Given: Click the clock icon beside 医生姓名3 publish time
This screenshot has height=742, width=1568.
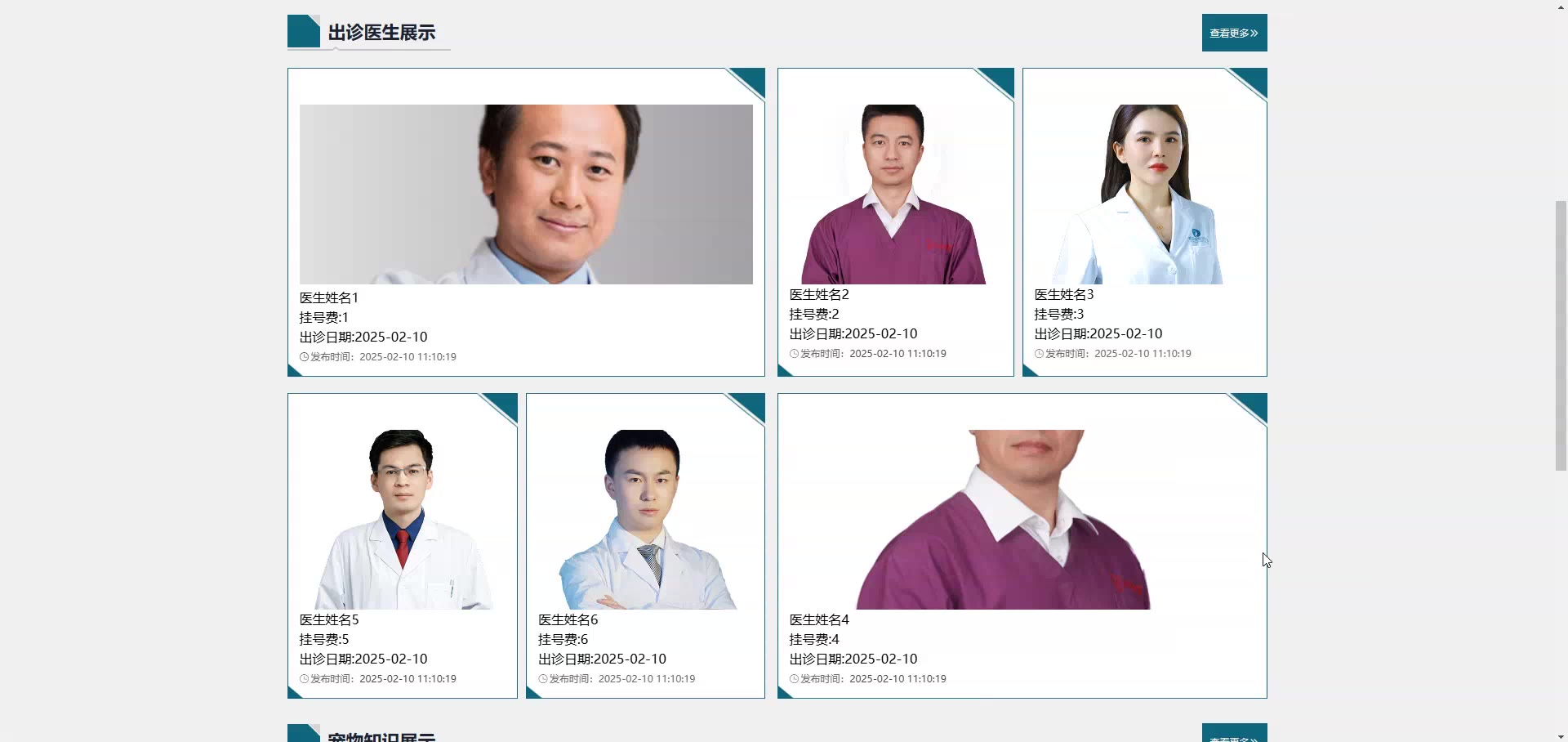Looking at the screenshot, I should (1039, 354).
